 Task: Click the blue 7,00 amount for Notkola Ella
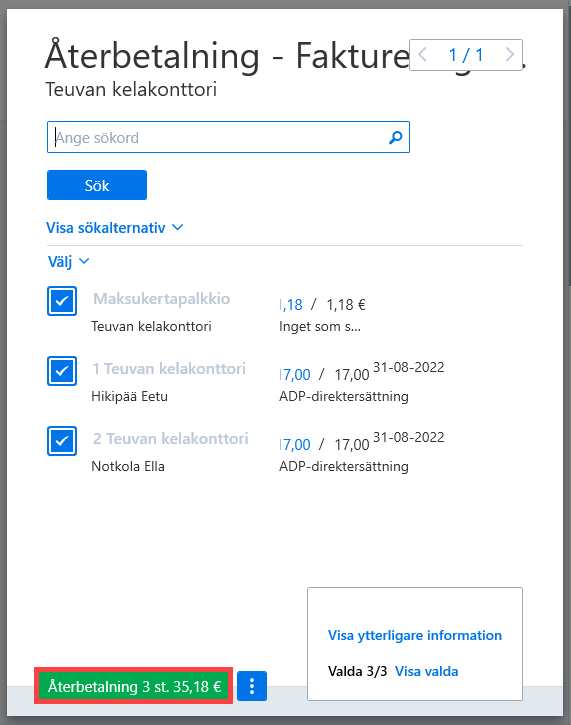295,444
